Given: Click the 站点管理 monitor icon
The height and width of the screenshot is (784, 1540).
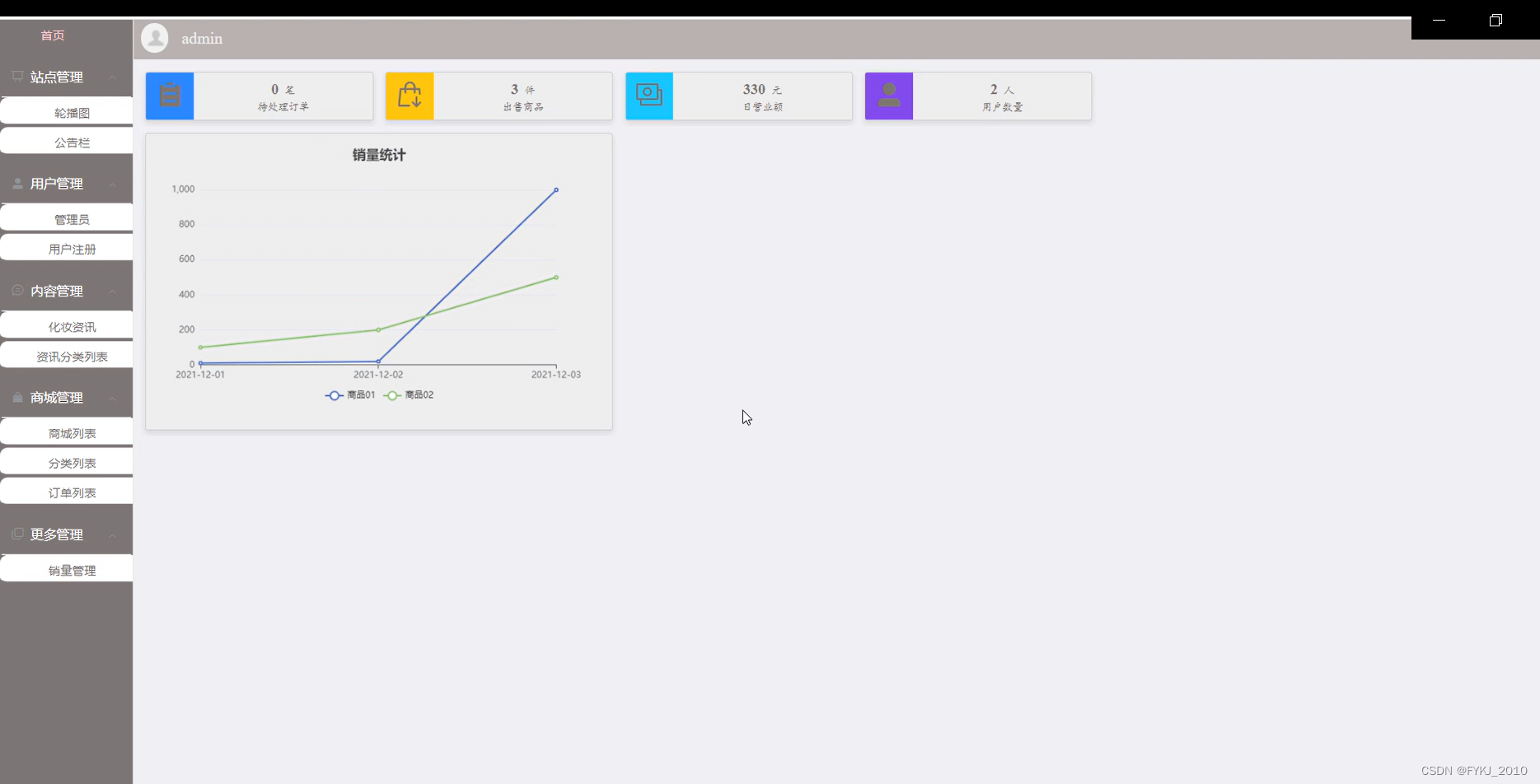Looking at the screenshot, I should coord(17,77).
